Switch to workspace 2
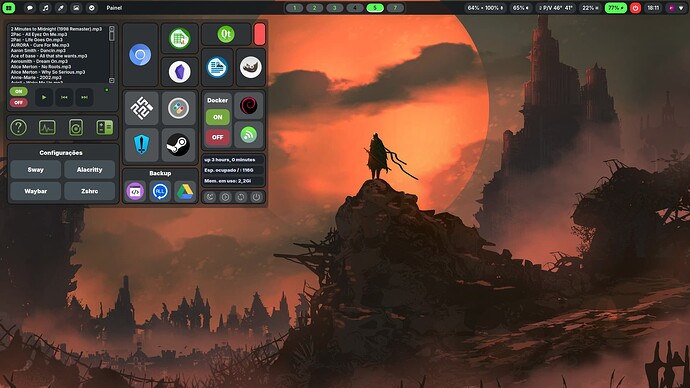The image size is (690, 388). [314, 8]
